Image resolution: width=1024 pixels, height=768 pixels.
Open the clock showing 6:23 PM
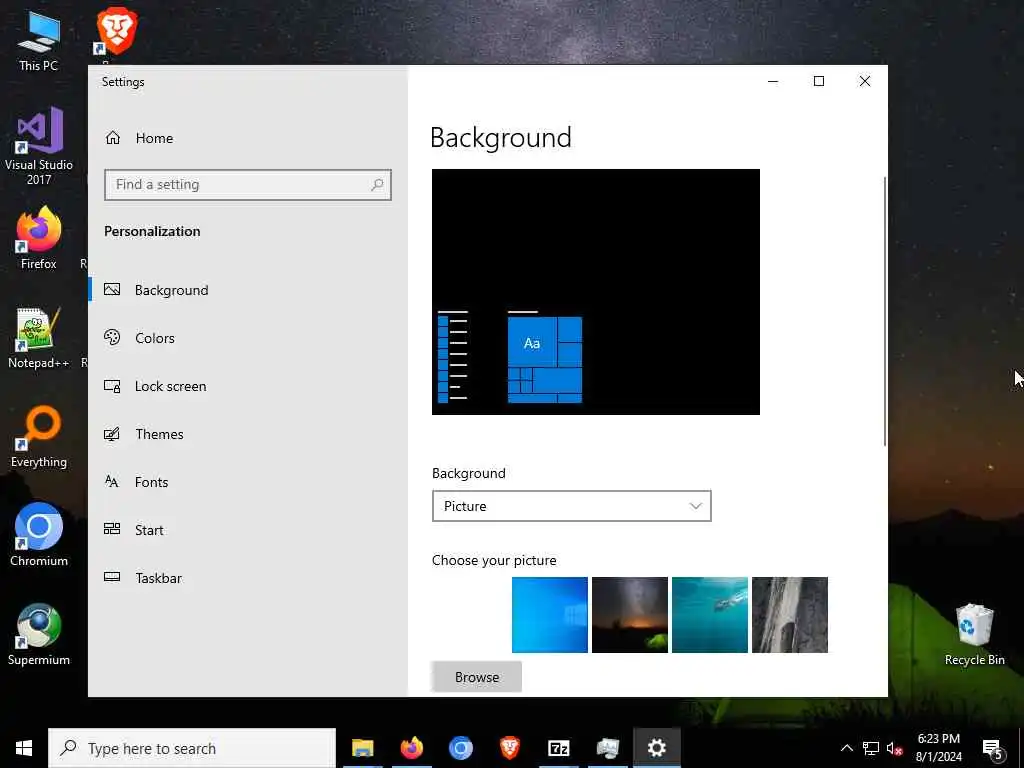click(x=938, y=748)
